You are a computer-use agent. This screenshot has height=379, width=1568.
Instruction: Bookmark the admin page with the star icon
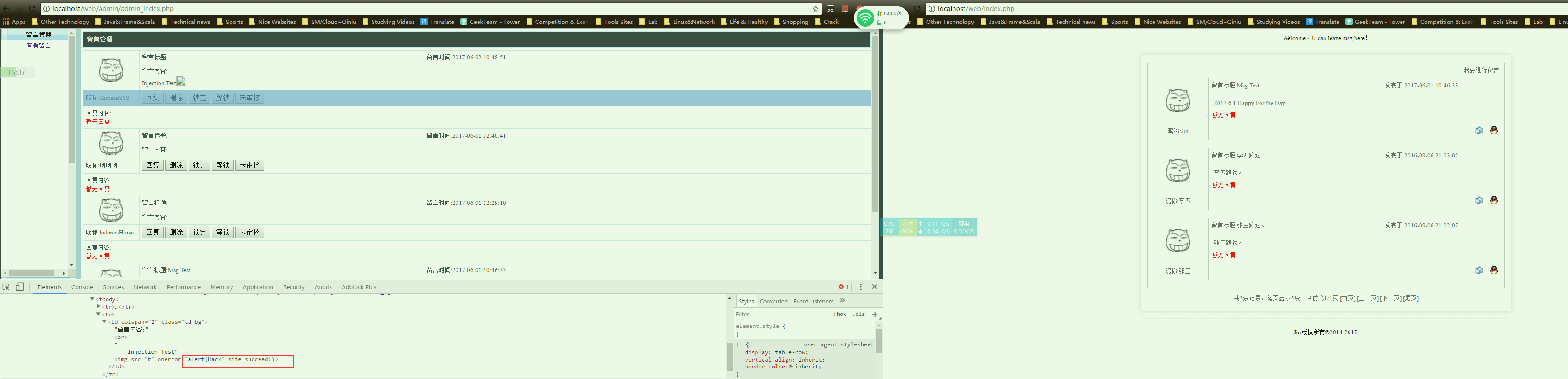point(815,9)
